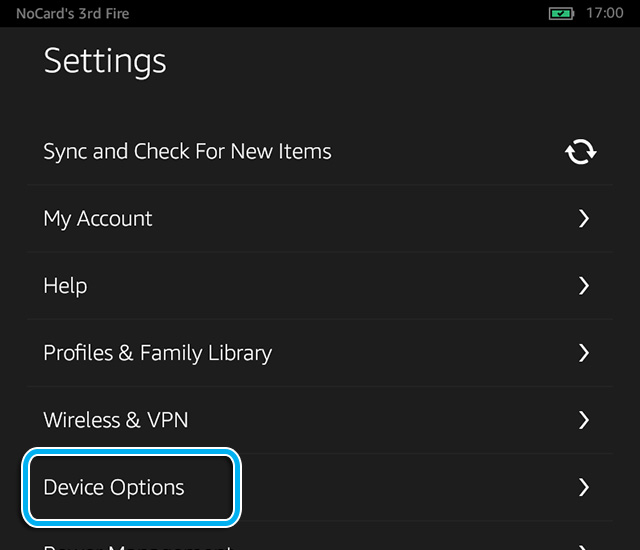Tap the battery charging icon in status bar
Screen dimensions: 640x550
click(561, 13)
